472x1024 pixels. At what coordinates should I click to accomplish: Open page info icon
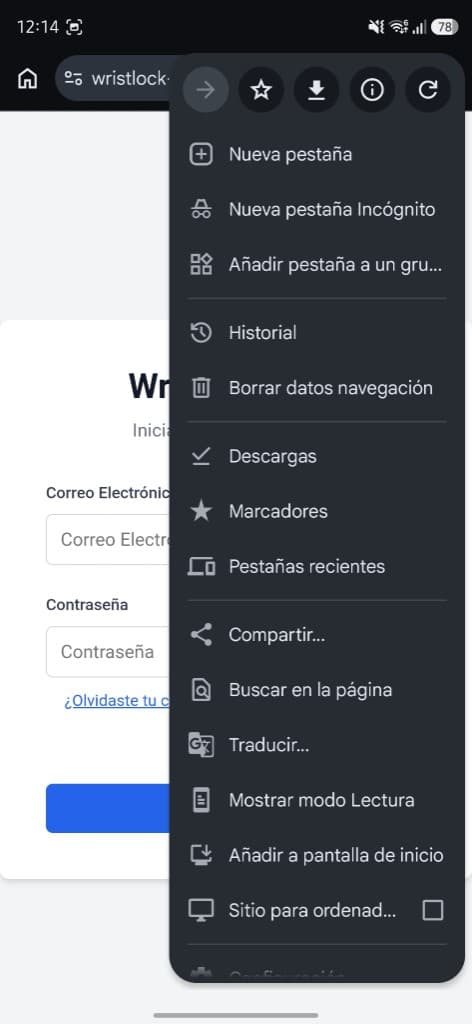(372, 89)
